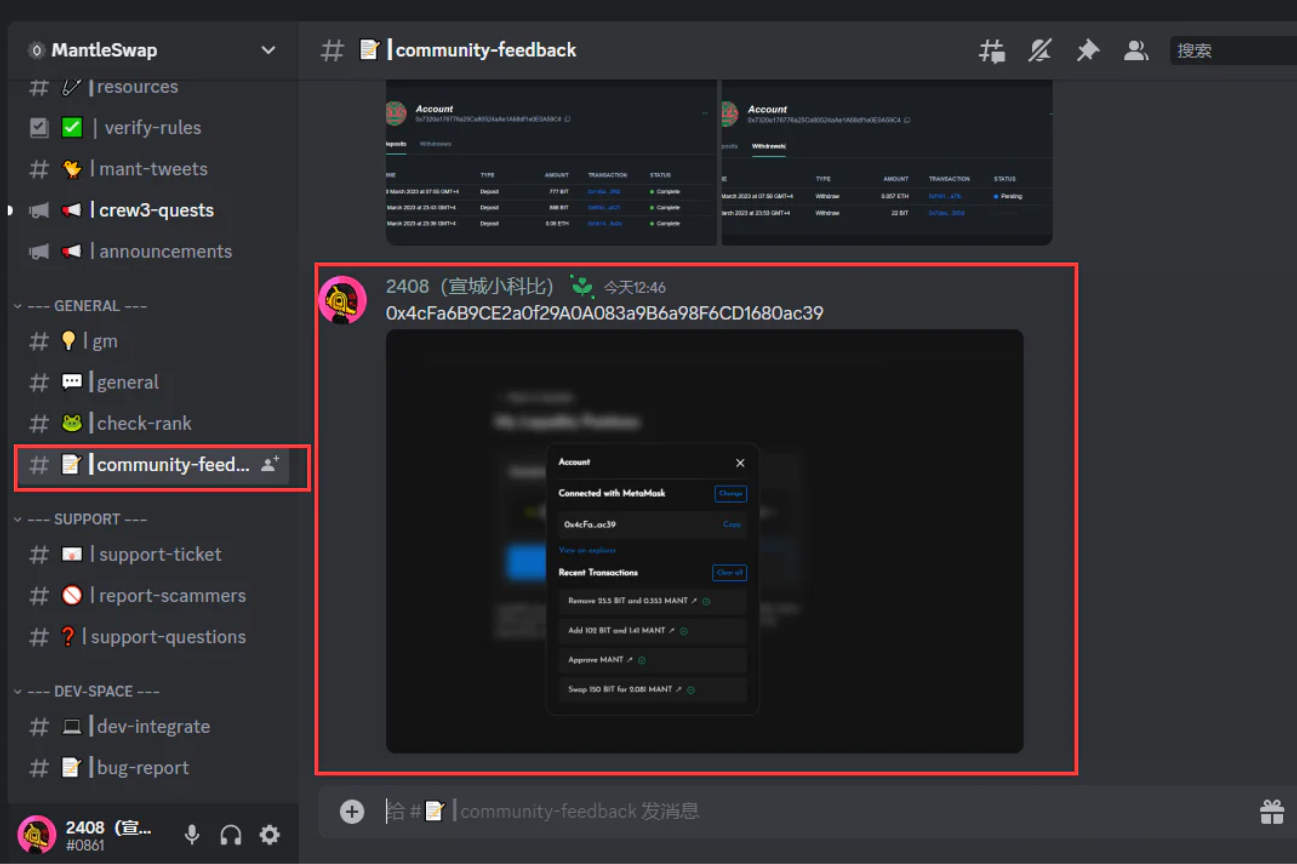Image resolution: width=1297 pixels, height=864 pixels.
Task: Click the plus attachment button in the message bar
Action: tap(352, 811)
